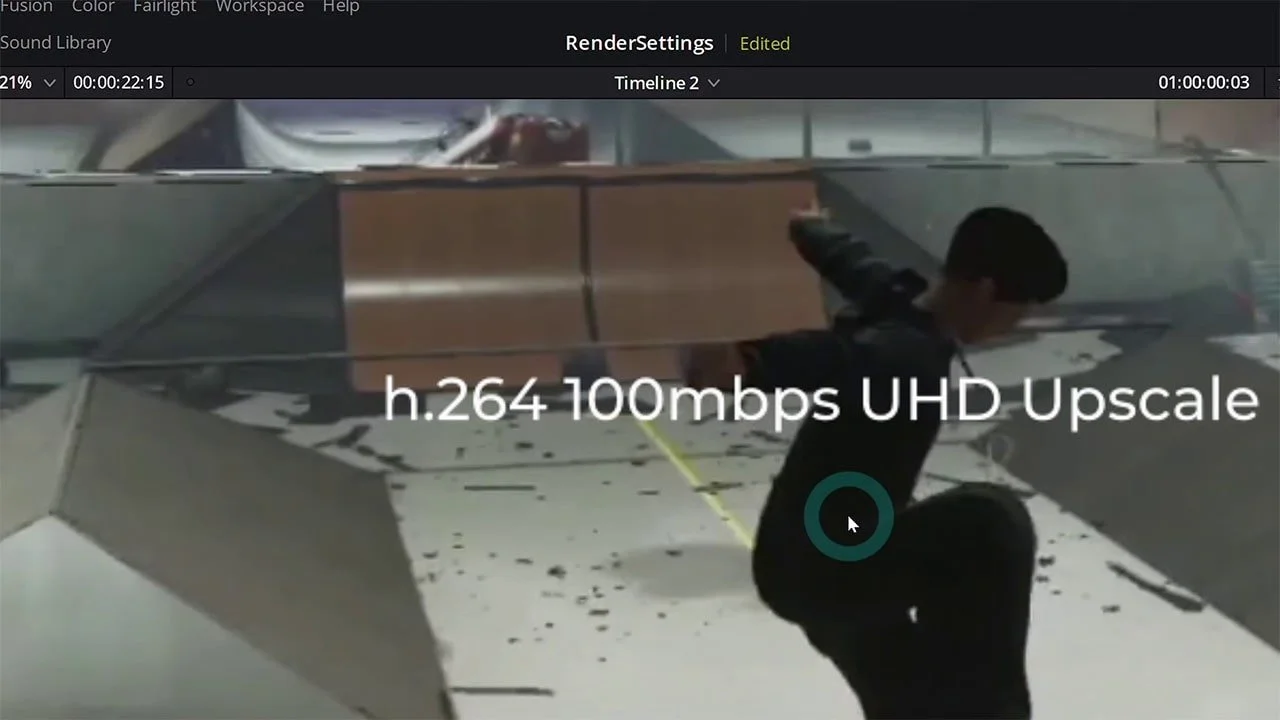The width and height of the screenshot is (1280, 720).
Task: Click the RenderSettings heading
Action: (639, 43)
